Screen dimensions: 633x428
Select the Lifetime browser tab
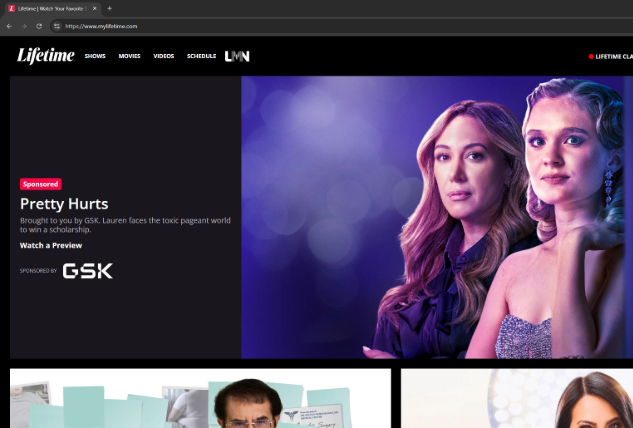tap(51, 8)
